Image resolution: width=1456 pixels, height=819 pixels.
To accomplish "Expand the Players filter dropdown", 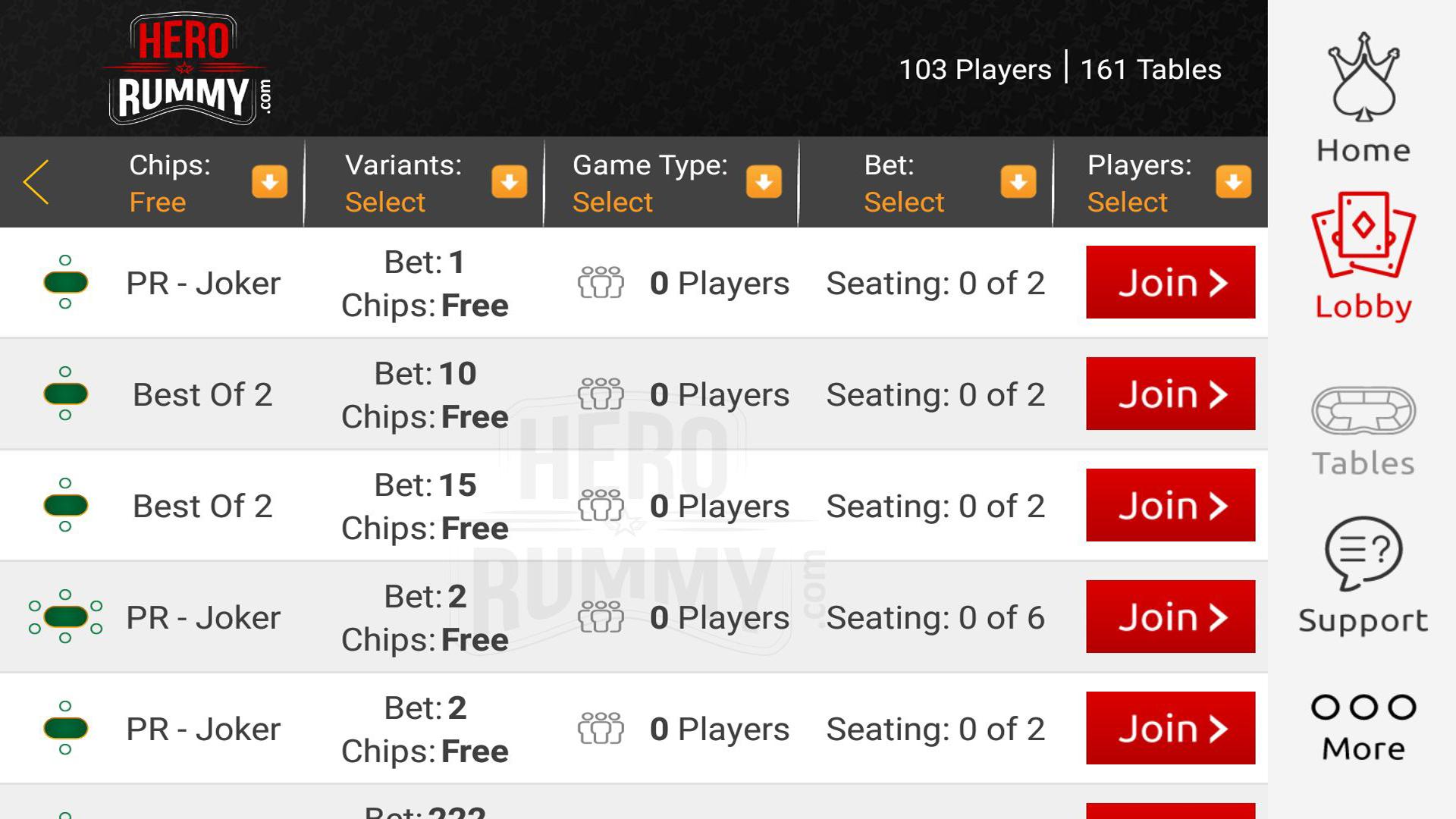I will tap(1233, 182).
